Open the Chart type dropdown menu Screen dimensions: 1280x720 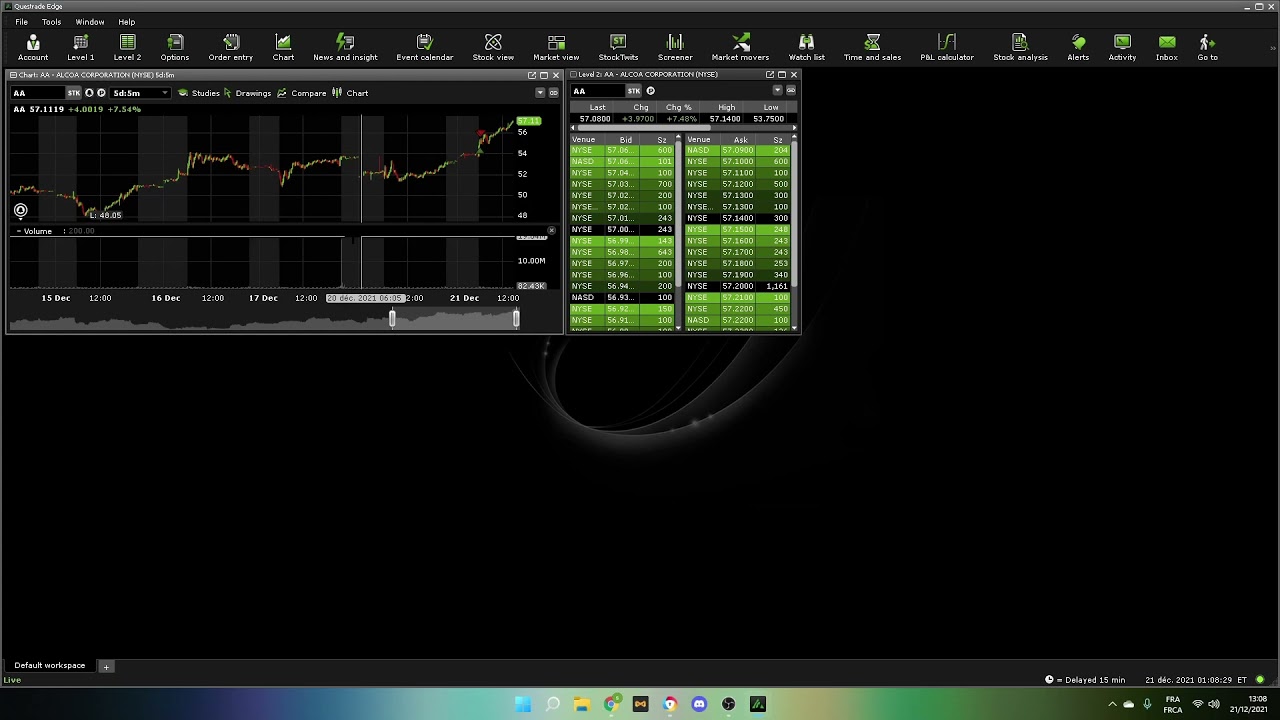[350, 93]
